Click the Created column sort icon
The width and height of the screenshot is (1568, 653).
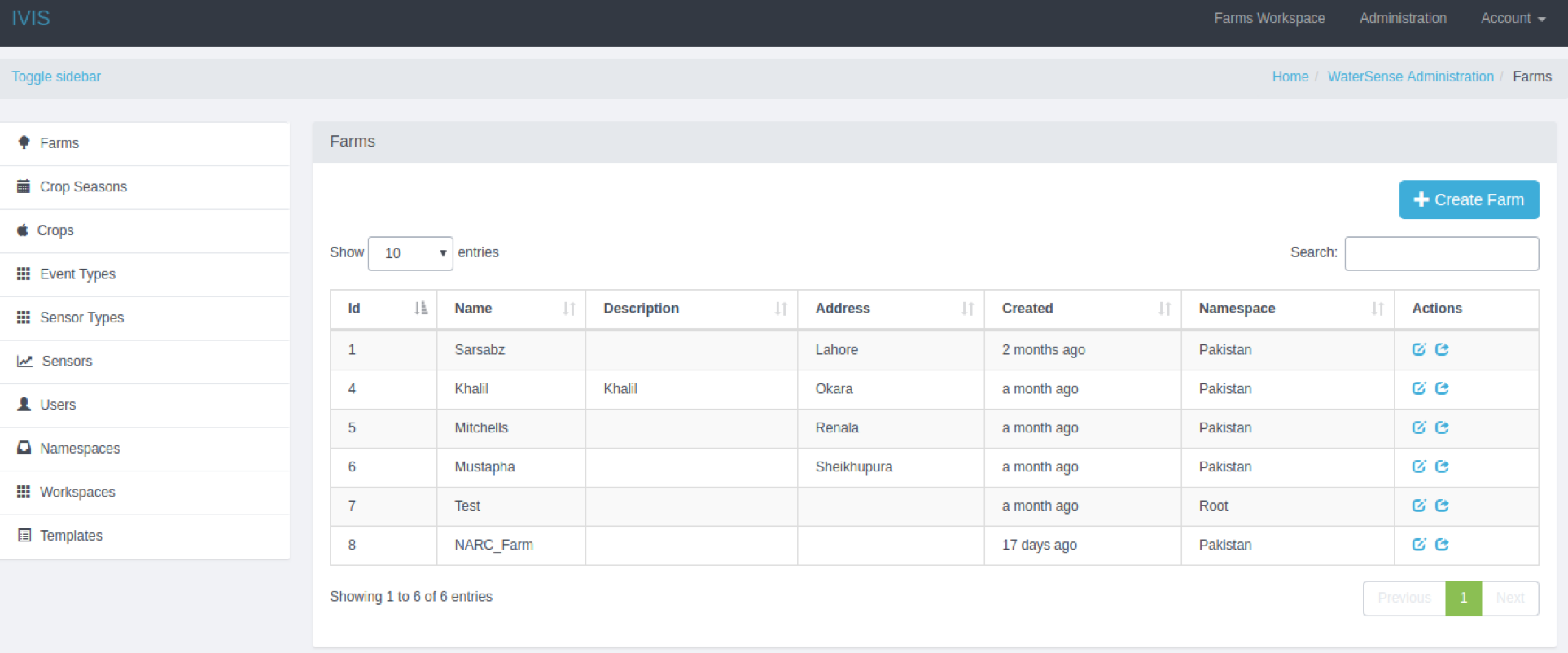click(x=1164, y=309)
